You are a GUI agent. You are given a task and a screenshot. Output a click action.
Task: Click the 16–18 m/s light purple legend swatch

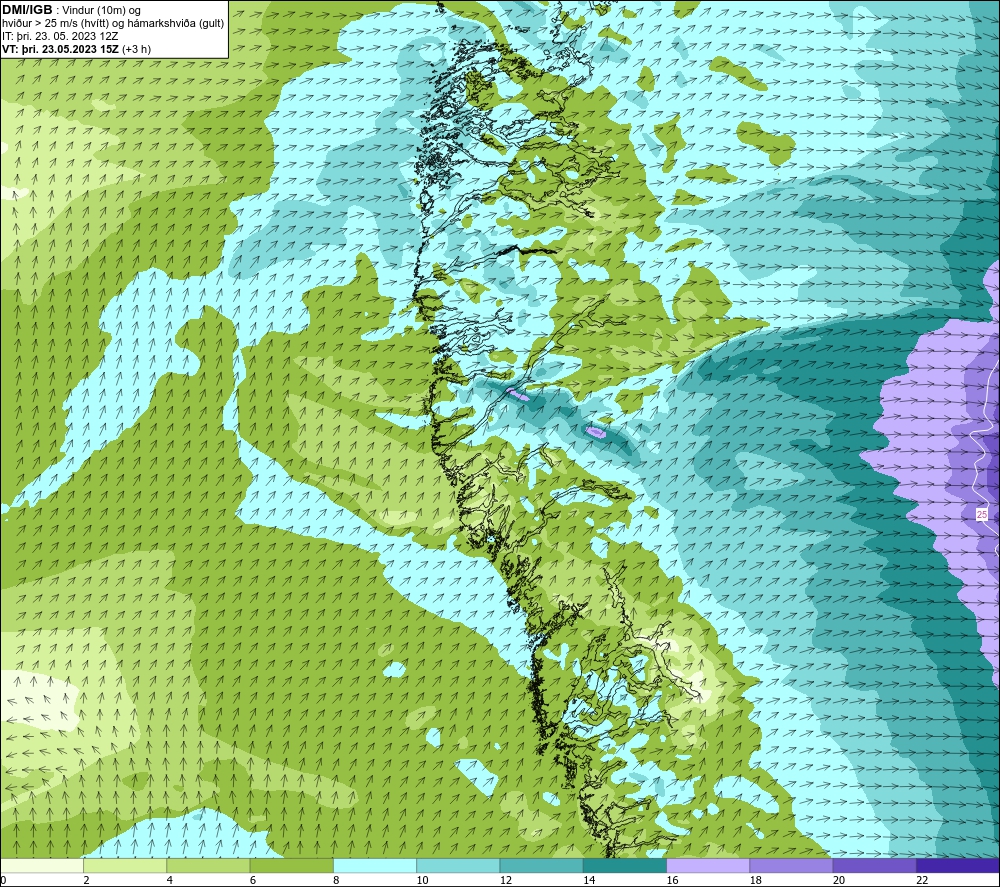pos(708,865)
